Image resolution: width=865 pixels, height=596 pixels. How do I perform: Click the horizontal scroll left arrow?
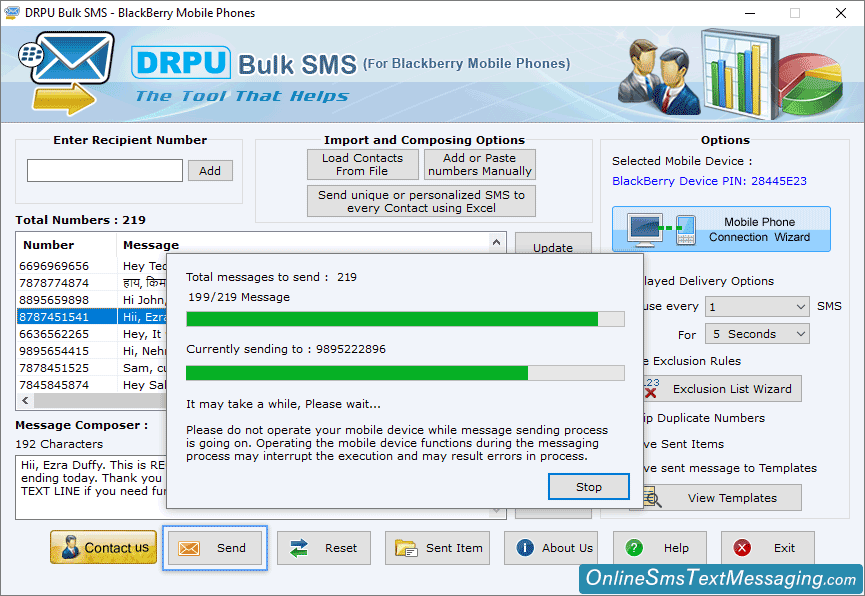[25, 401]
